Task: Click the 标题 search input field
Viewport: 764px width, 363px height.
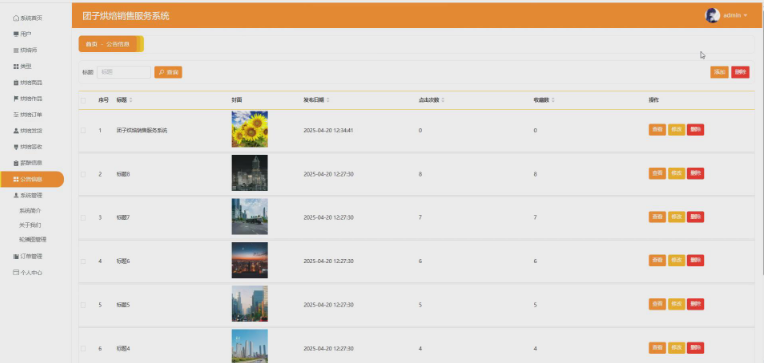Action: click(x=124, y=72)
